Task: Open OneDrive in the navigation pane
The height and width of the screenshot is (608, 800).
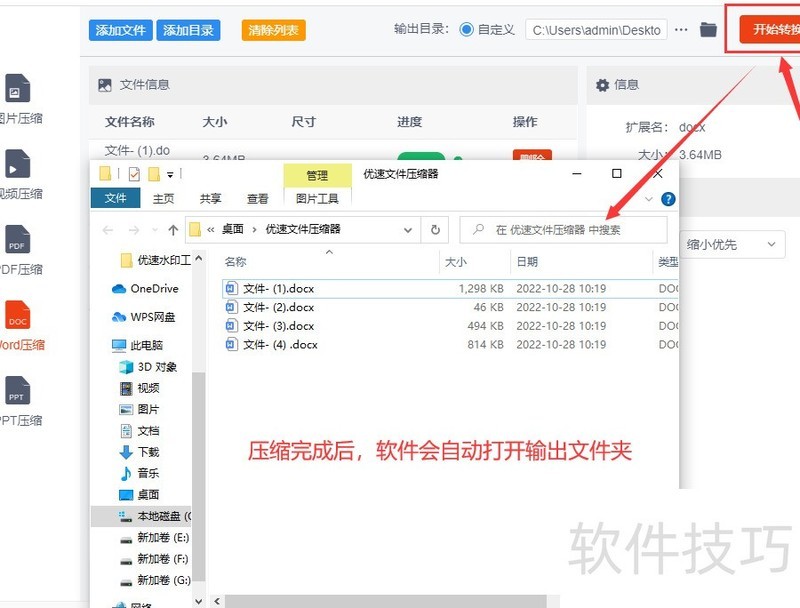Action: (x=145, y=289)
